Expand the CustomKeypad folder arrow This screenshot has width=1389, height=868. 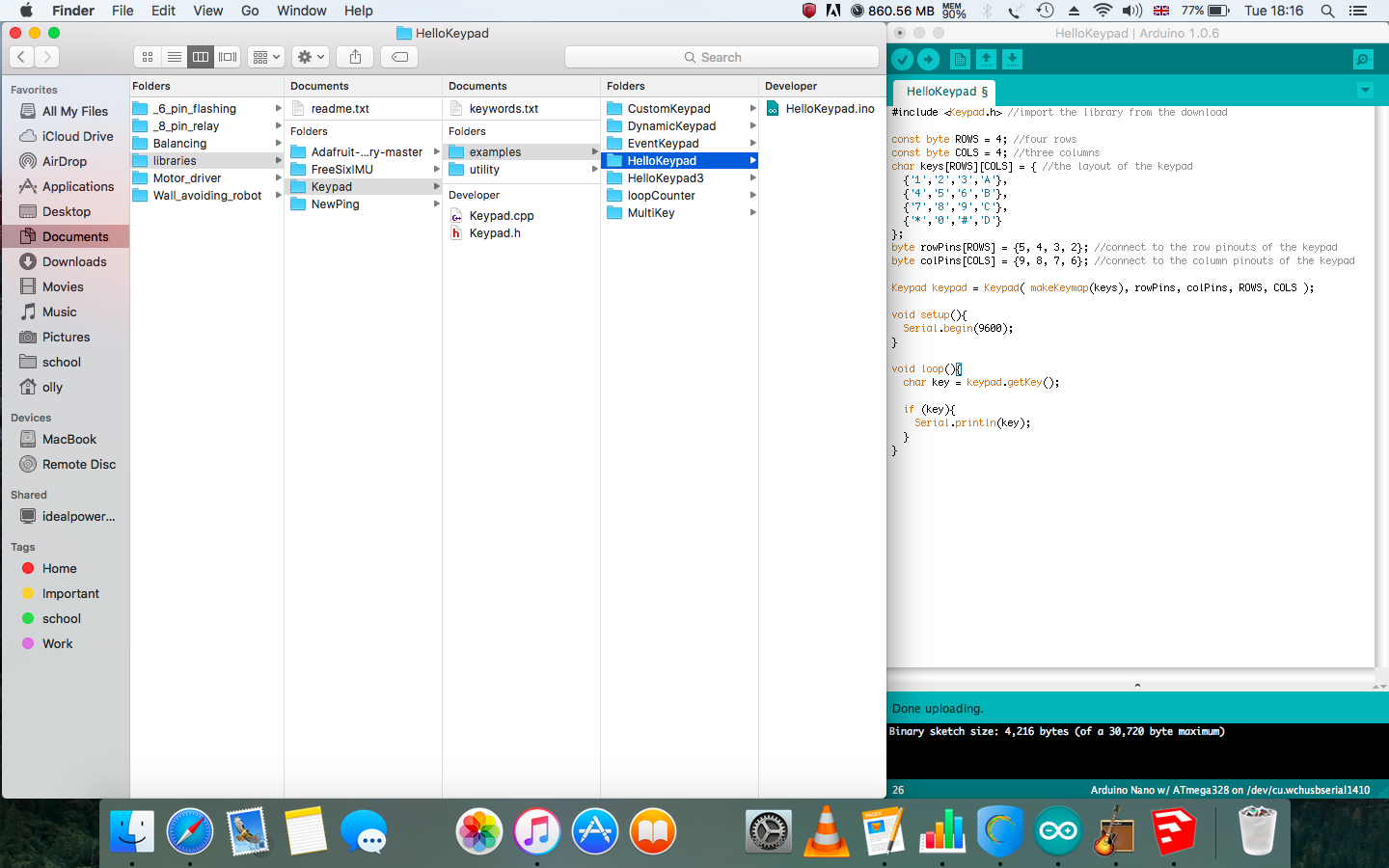[x=752, y=109]
